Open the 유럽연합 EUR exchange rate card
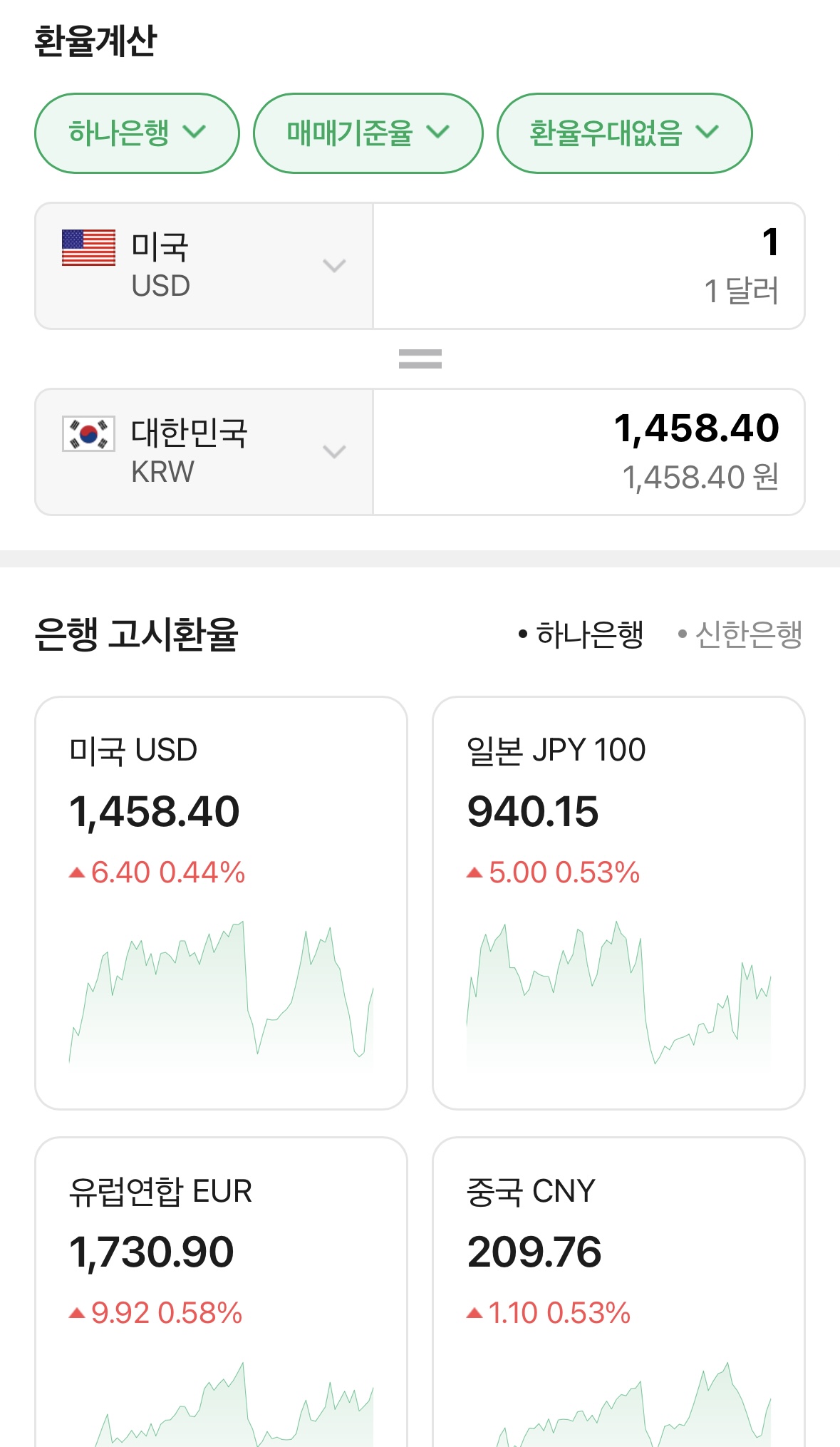840x1447 pixels. pos(221,1255)
